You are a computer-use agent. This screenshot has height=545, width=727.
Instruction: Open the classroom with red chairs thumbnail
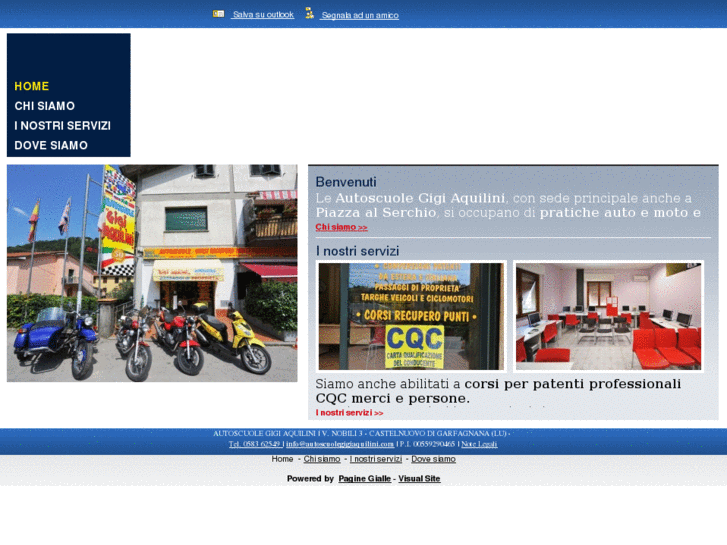[x=608, y=316]
